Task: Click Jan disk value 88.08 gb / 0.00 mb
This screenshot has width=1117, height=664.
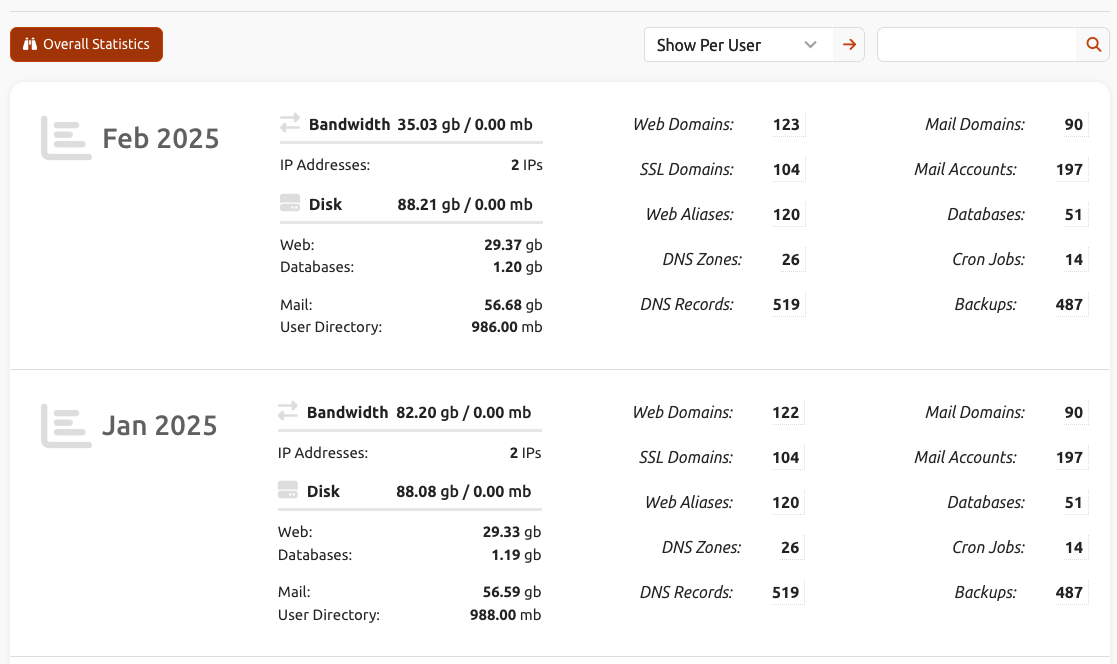Action: tap(463, 492)
